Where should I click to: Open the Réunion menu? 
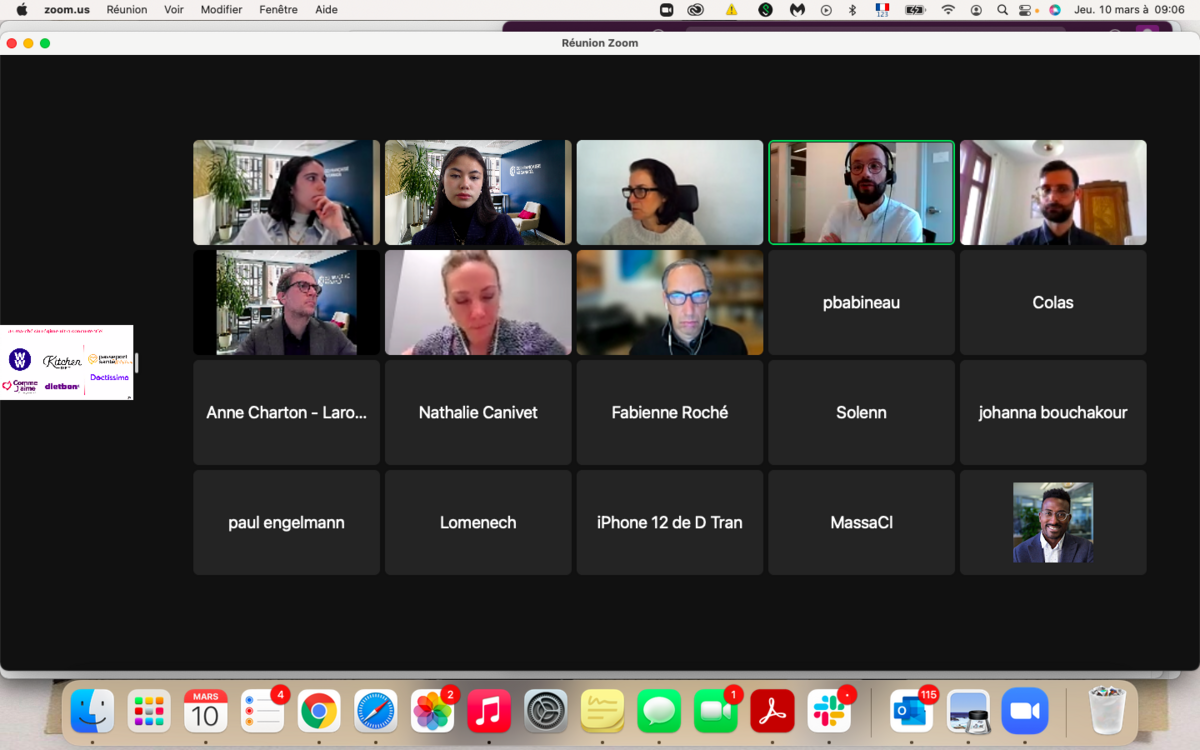coord(127,10)
